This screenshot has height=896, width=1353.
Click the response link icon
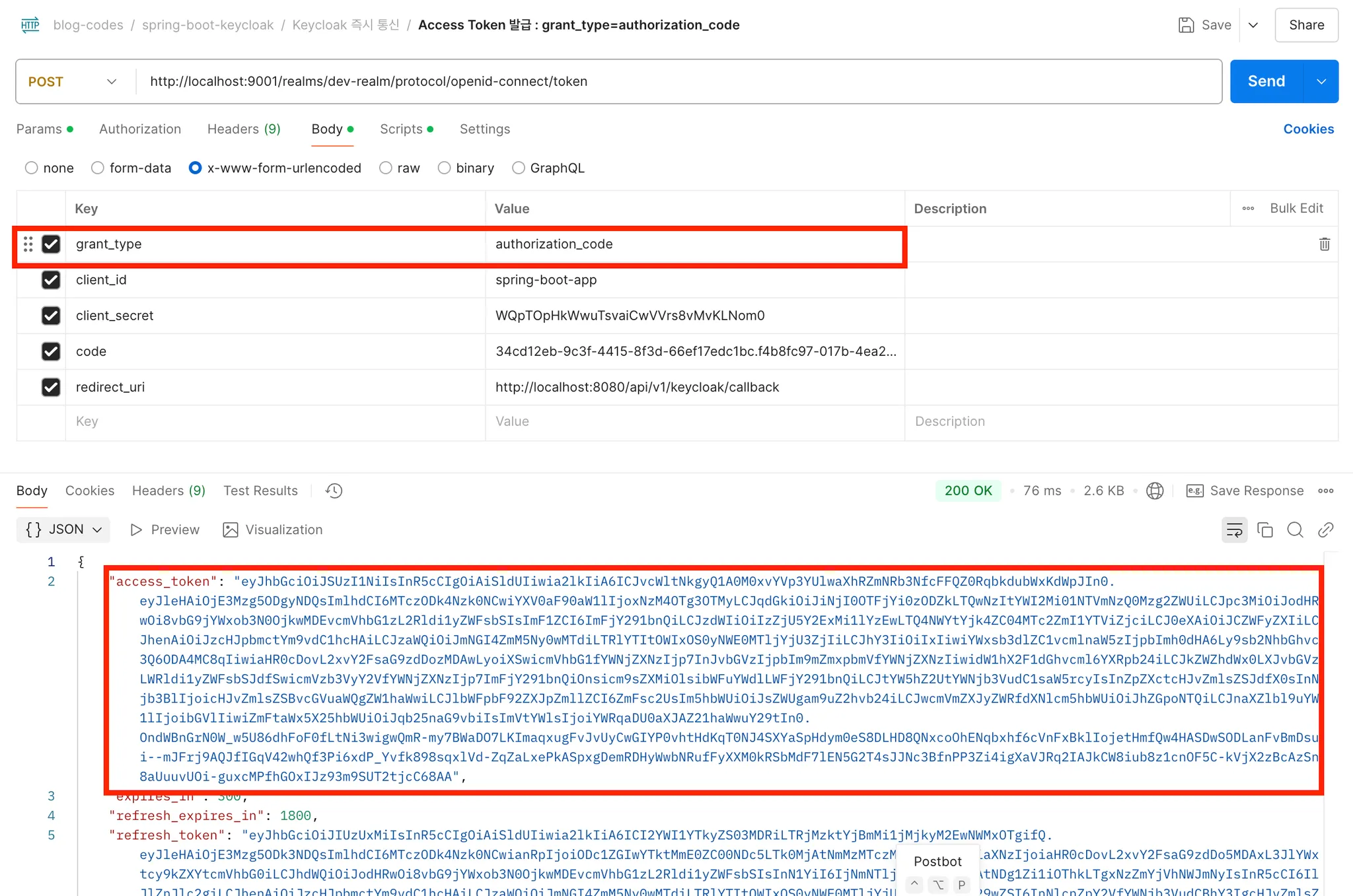(1325, 530)
